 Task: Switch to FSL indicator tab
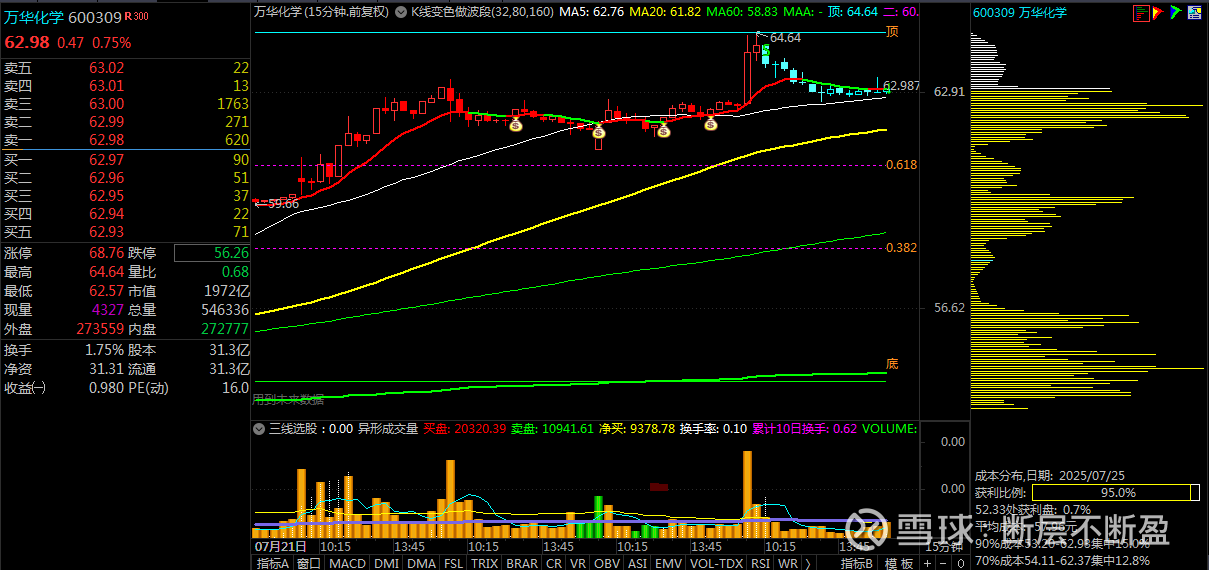[x=454, y=563]
